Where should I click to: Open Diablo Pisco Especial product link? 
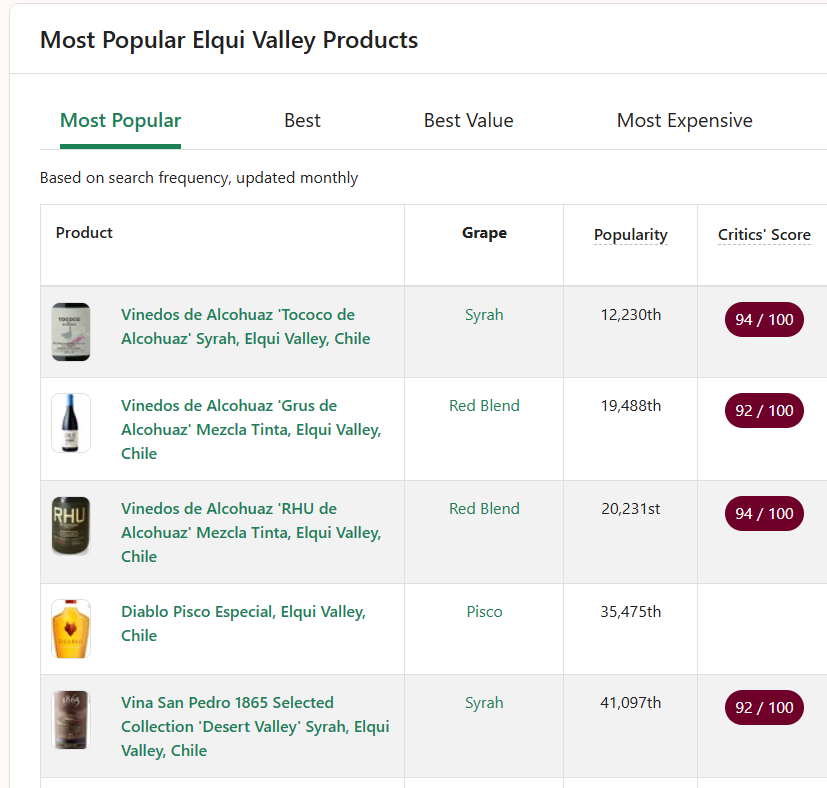243,623
